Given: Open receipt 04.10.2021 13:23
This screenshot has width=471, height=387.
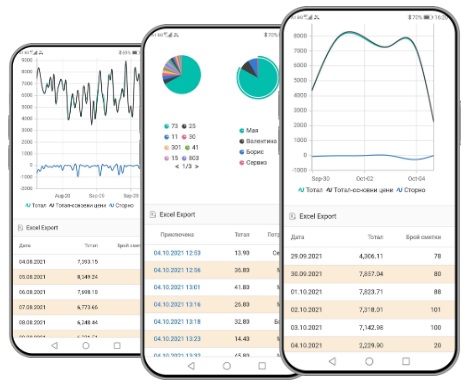Looking at the screenshot, I should click(177, 339).
